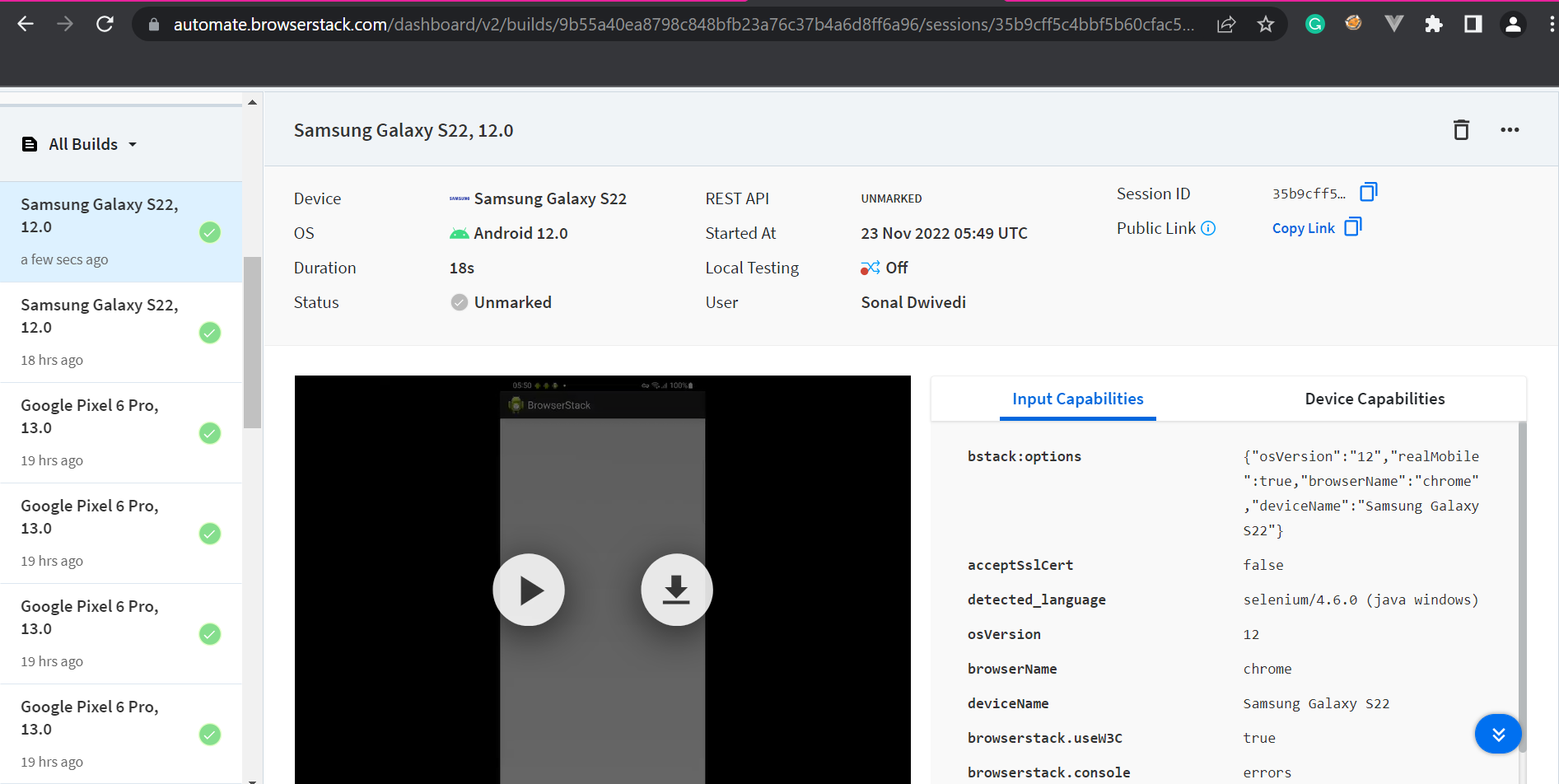Click the builds sidebar scrollbar thumb
The image size is (1559, 784).
coord(252,343)
